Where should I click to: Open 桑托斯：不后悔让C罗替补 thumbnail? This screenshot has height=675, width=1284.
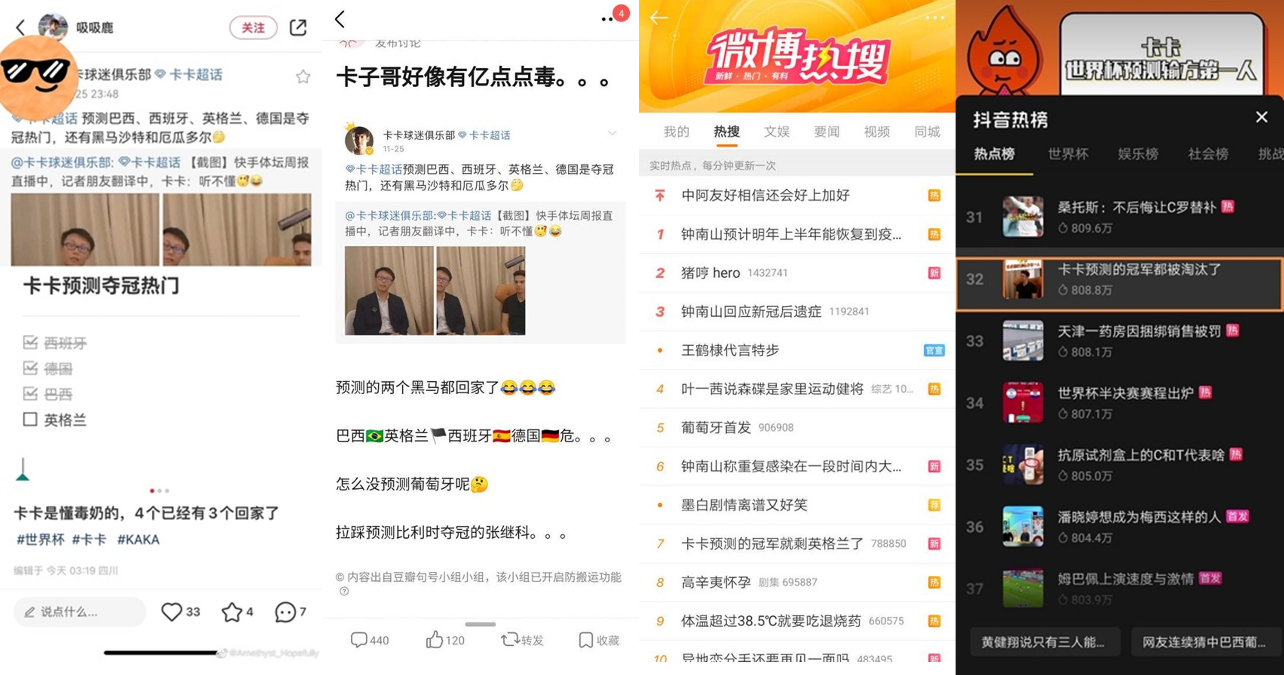coord(1023,217)
